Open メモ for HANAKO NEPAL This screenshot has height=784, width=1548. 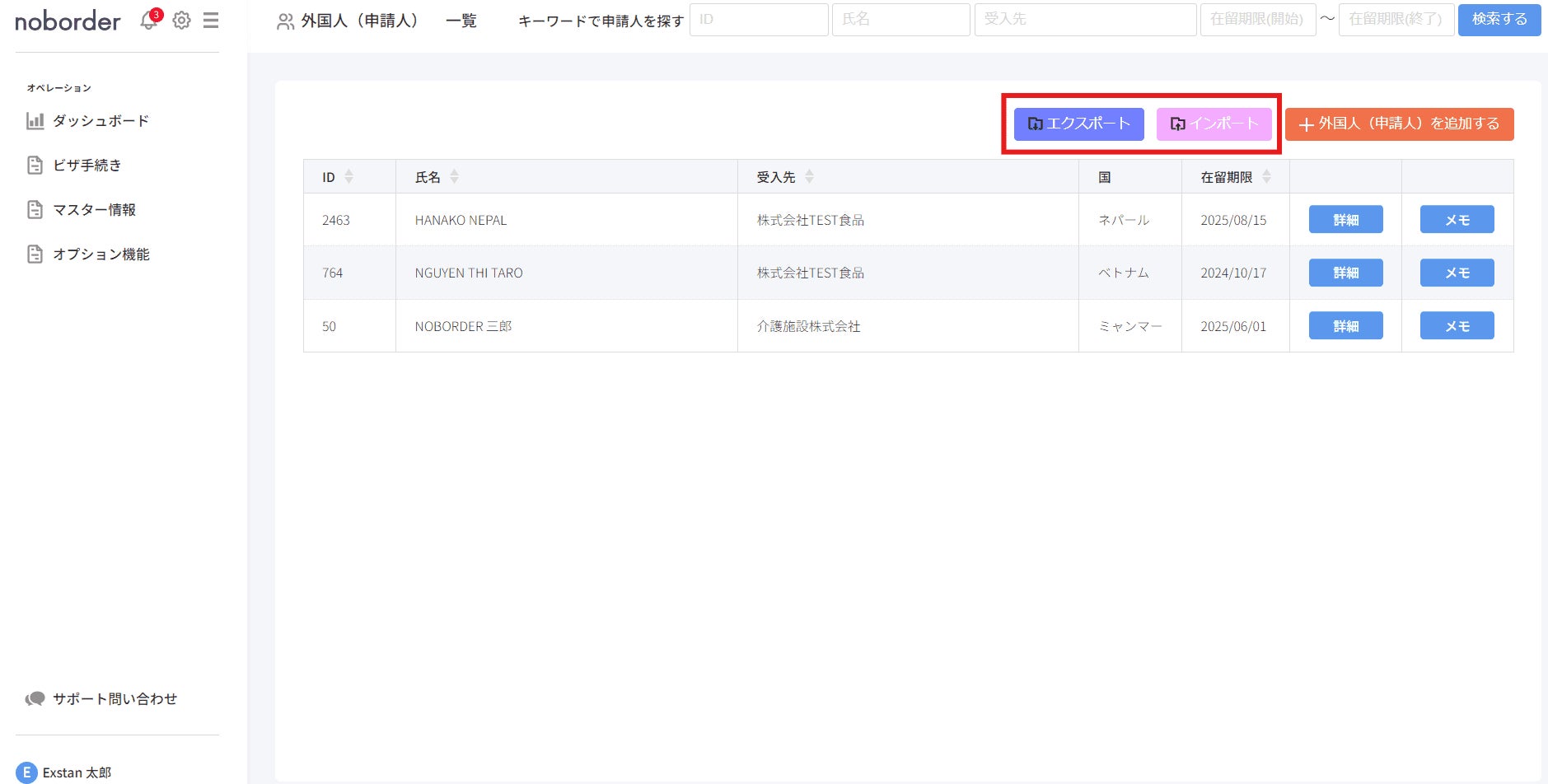[x=1457, y=220]
